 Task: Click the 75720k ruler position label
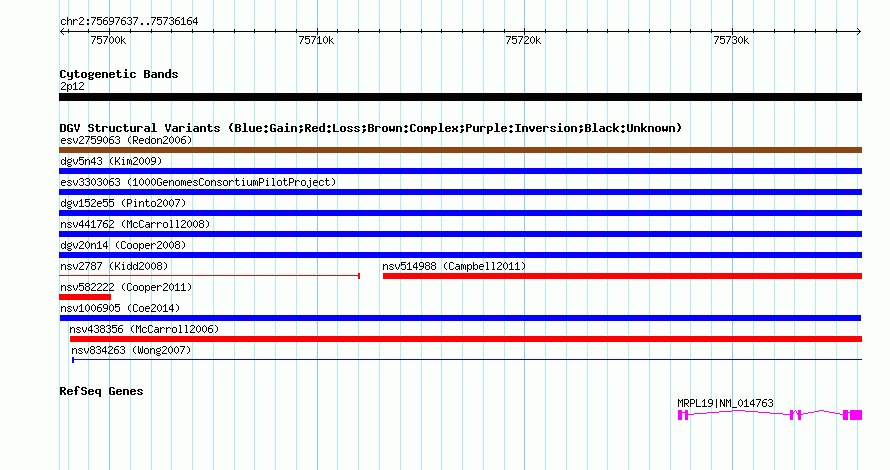click(523, 40)
